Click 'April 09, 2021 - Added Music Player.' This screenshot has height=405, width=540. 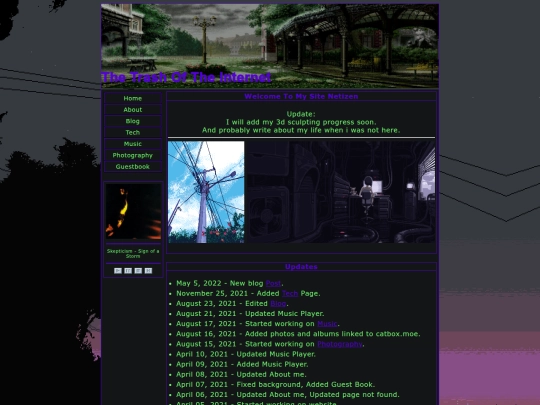tap(242, 364)
